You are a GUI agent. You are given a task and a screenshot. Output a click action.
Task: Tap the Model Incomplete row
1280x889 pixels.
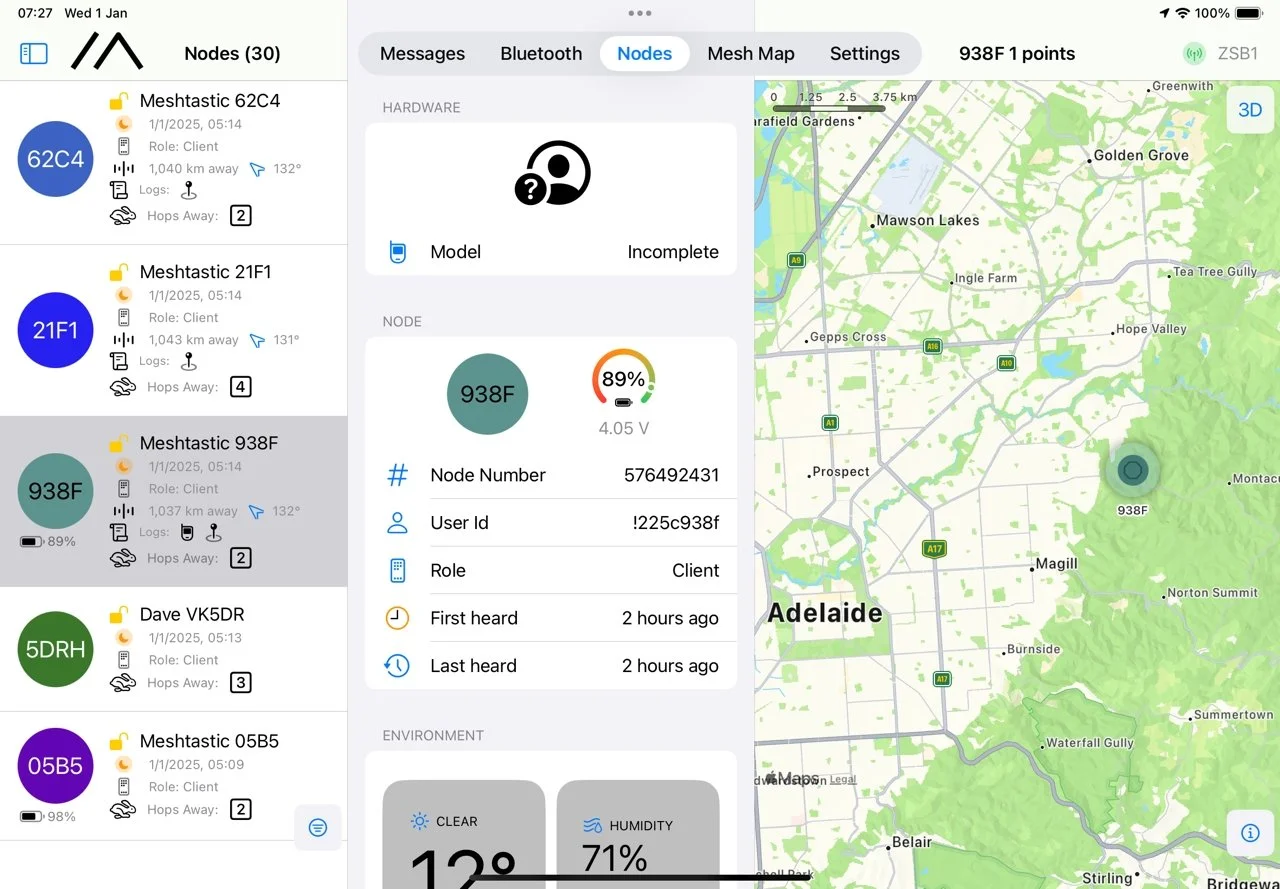(x=551, y=252)
